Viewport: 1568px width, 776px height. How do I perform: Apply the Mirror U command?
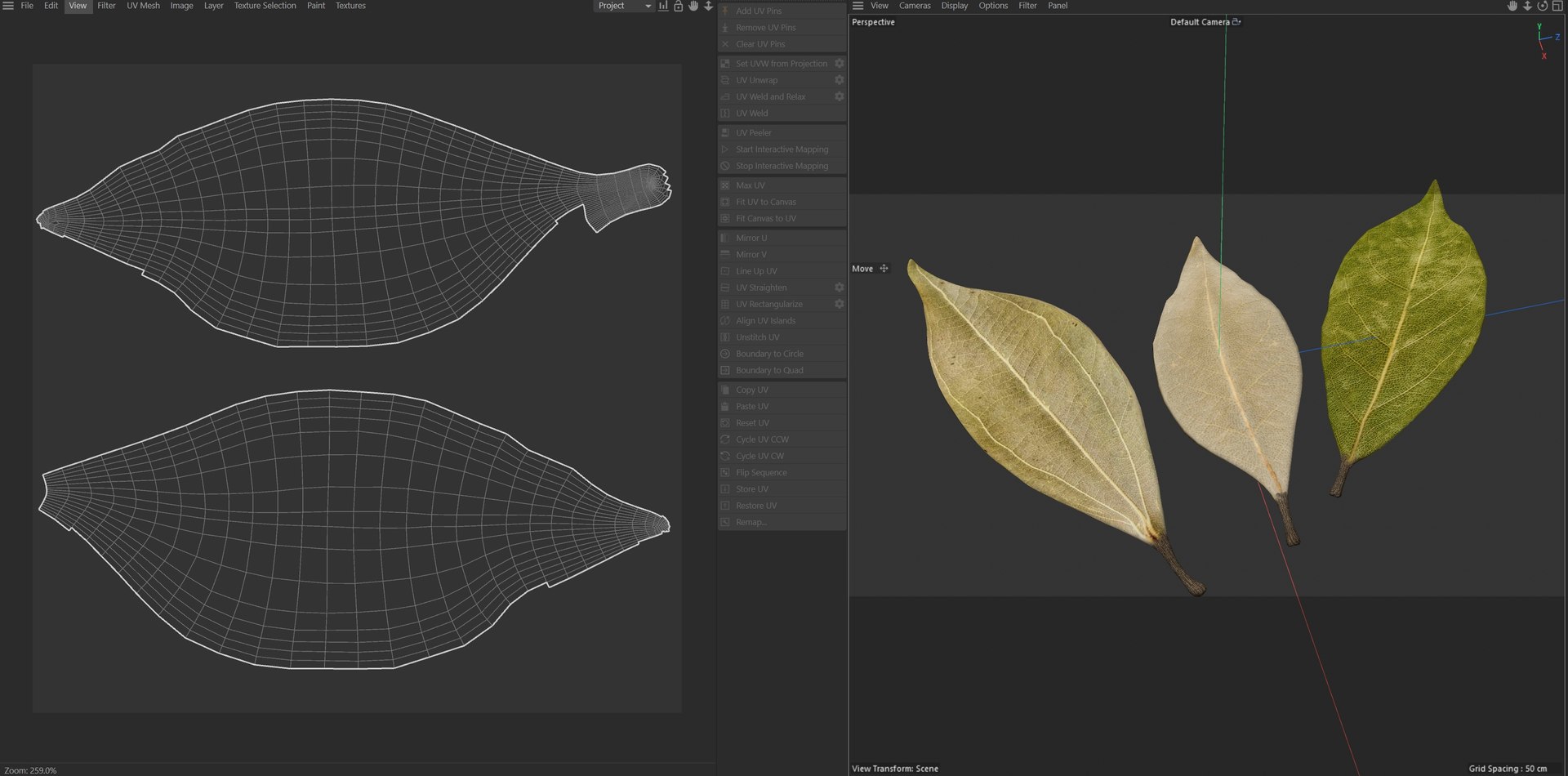point(782,238)
